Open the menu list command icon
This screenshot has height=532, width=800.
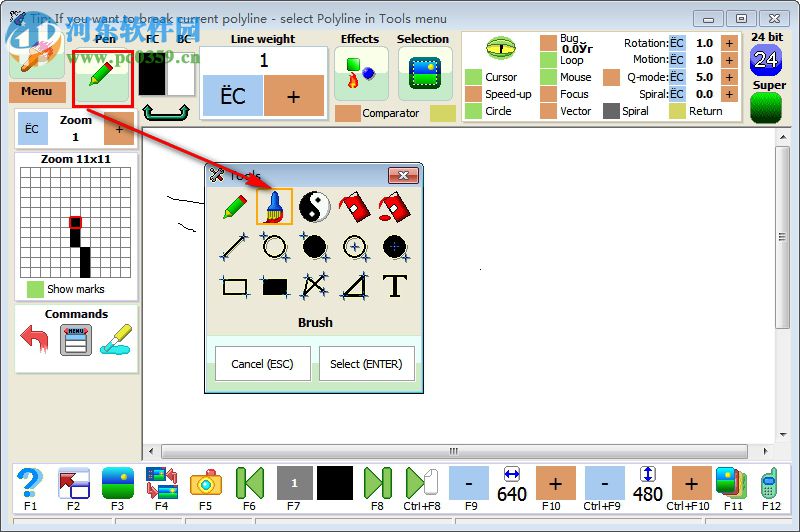[76, 340]
